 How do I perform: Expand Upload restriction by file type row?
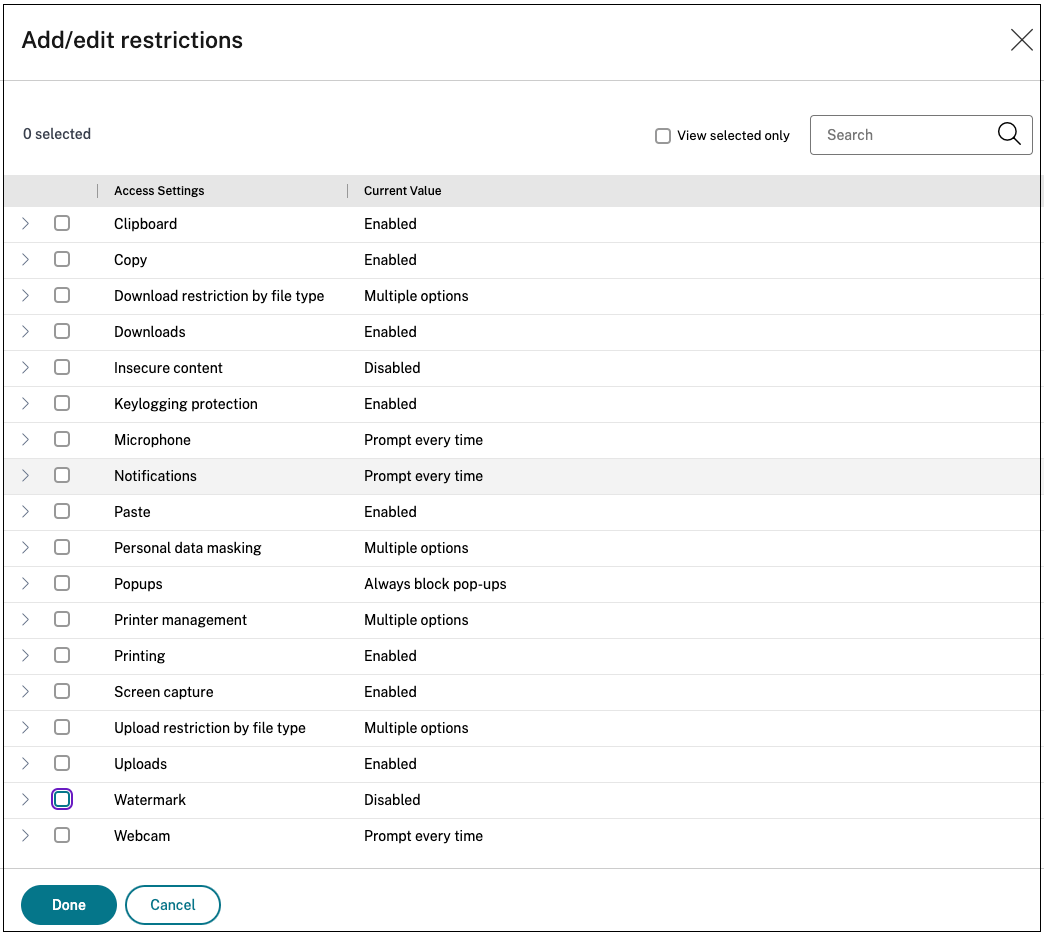point(26,728)
